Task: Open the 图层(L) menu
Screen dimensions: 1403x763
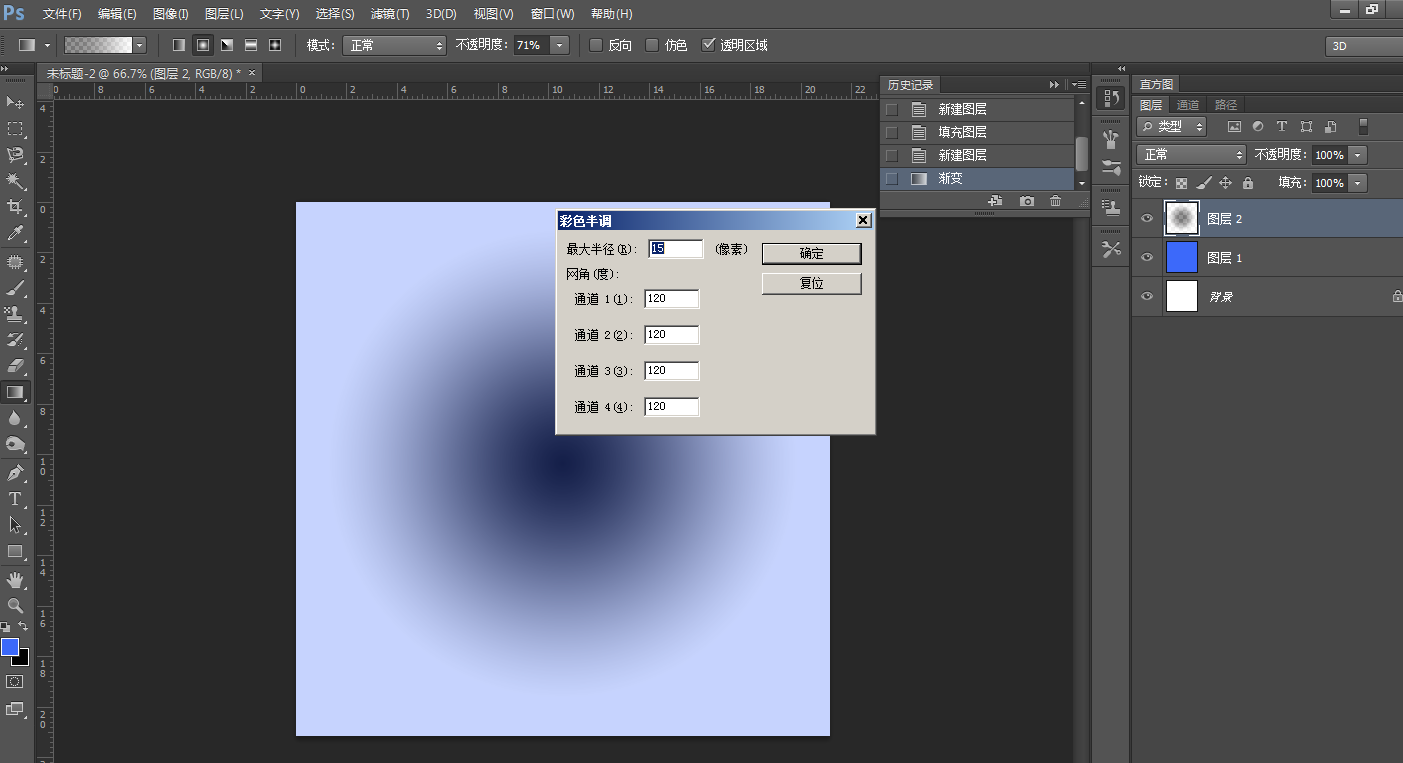Action: (x=224, y=14)
